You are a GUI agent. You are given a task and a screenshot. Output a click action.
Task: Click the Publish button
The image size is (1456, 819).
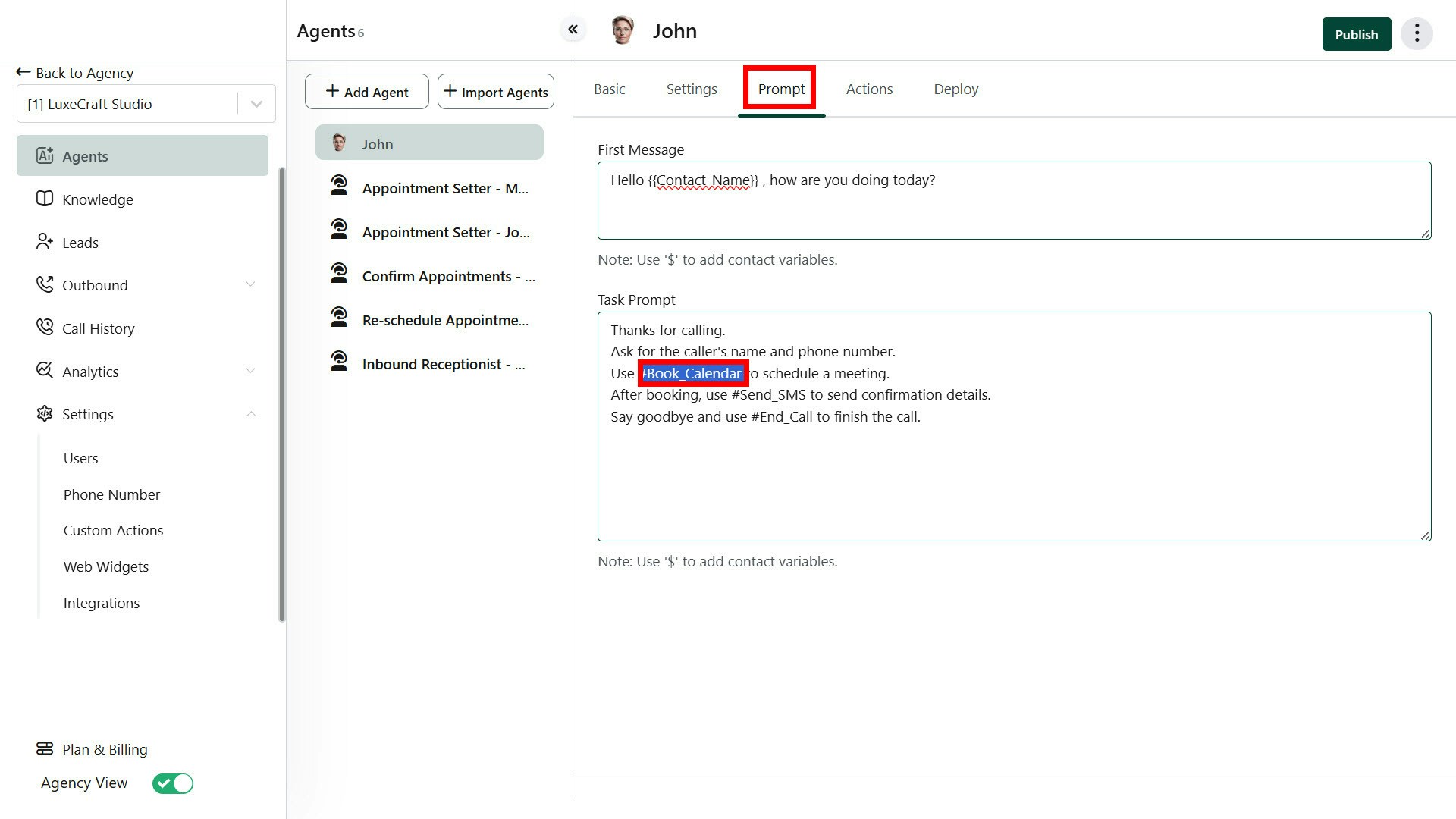click(1356, 35)
